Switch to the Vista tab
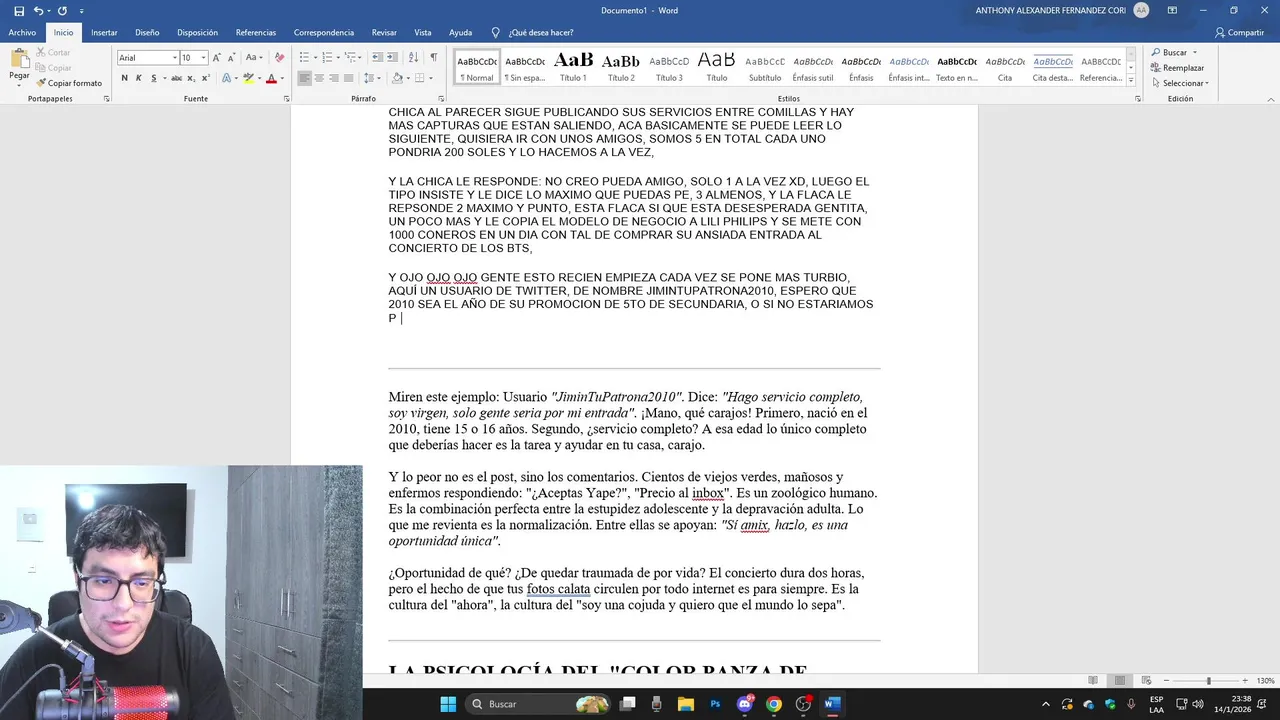This screenshot has width=1280, height=720. coord(423,32)
